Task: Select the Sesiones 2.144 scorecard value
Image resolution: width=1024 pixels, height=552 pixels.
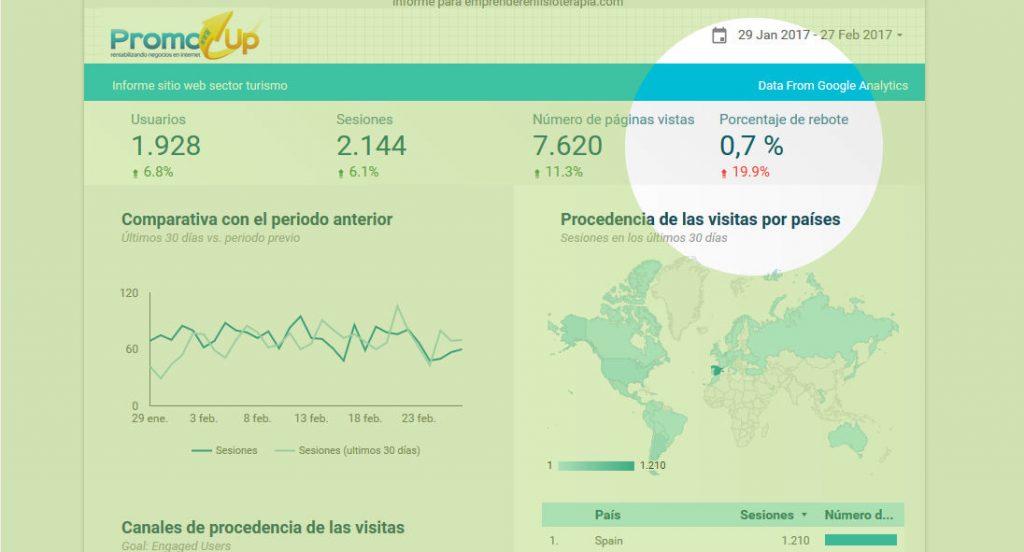Action: pyautogui.click(x=371, y=146)
